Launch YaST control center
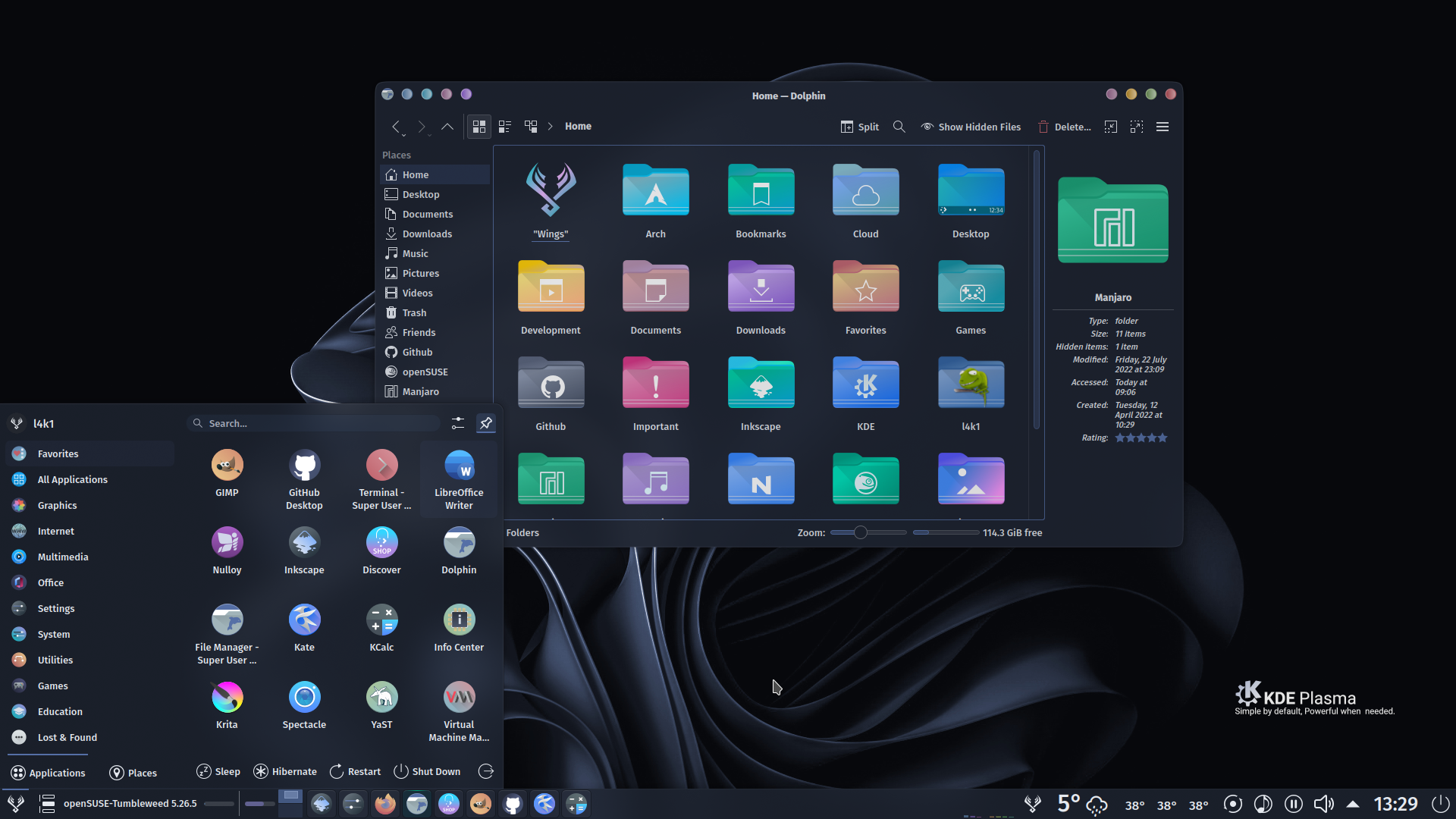This screenshot has height=819, width=1456. click(x=381, y=706)
